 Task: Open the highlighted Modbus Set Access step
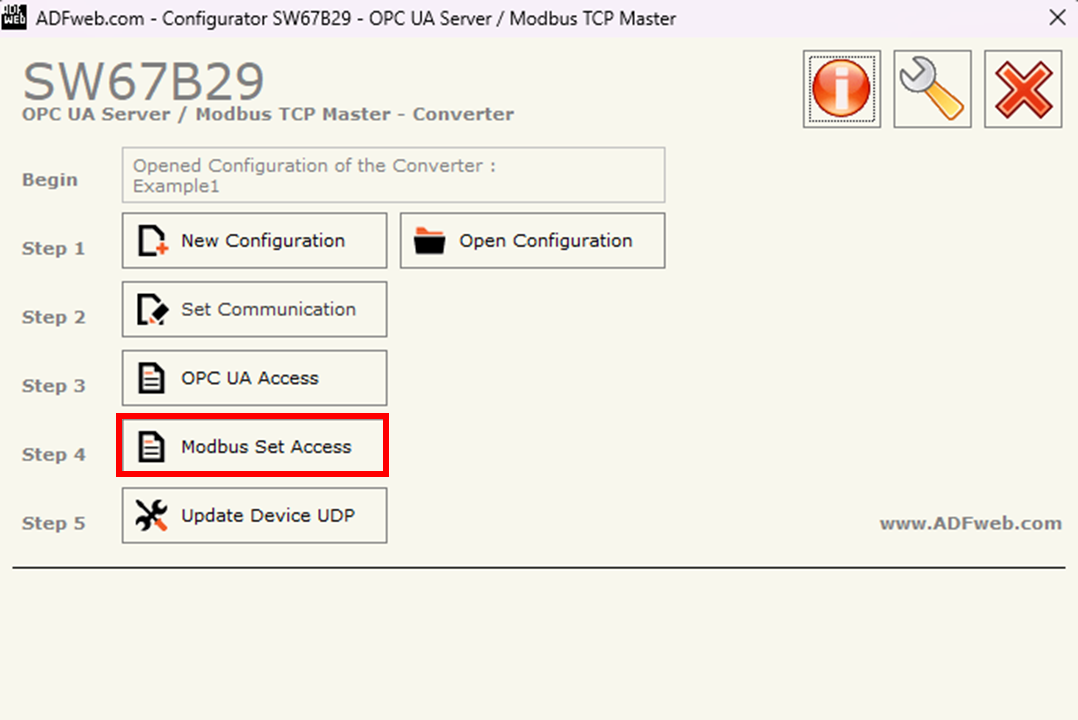click(253, 446)
